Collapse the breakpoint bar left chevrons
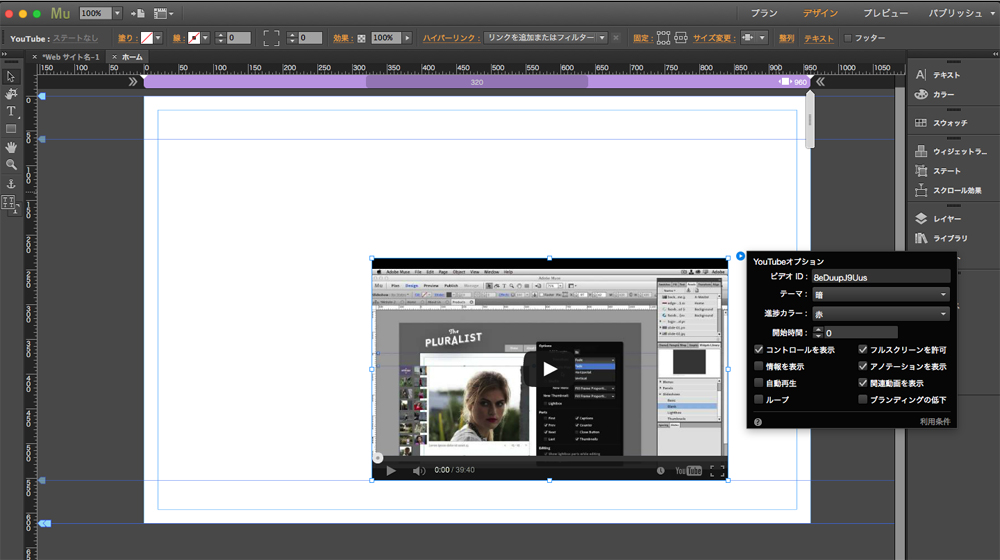1000x560 pixels. coord(133,82)
